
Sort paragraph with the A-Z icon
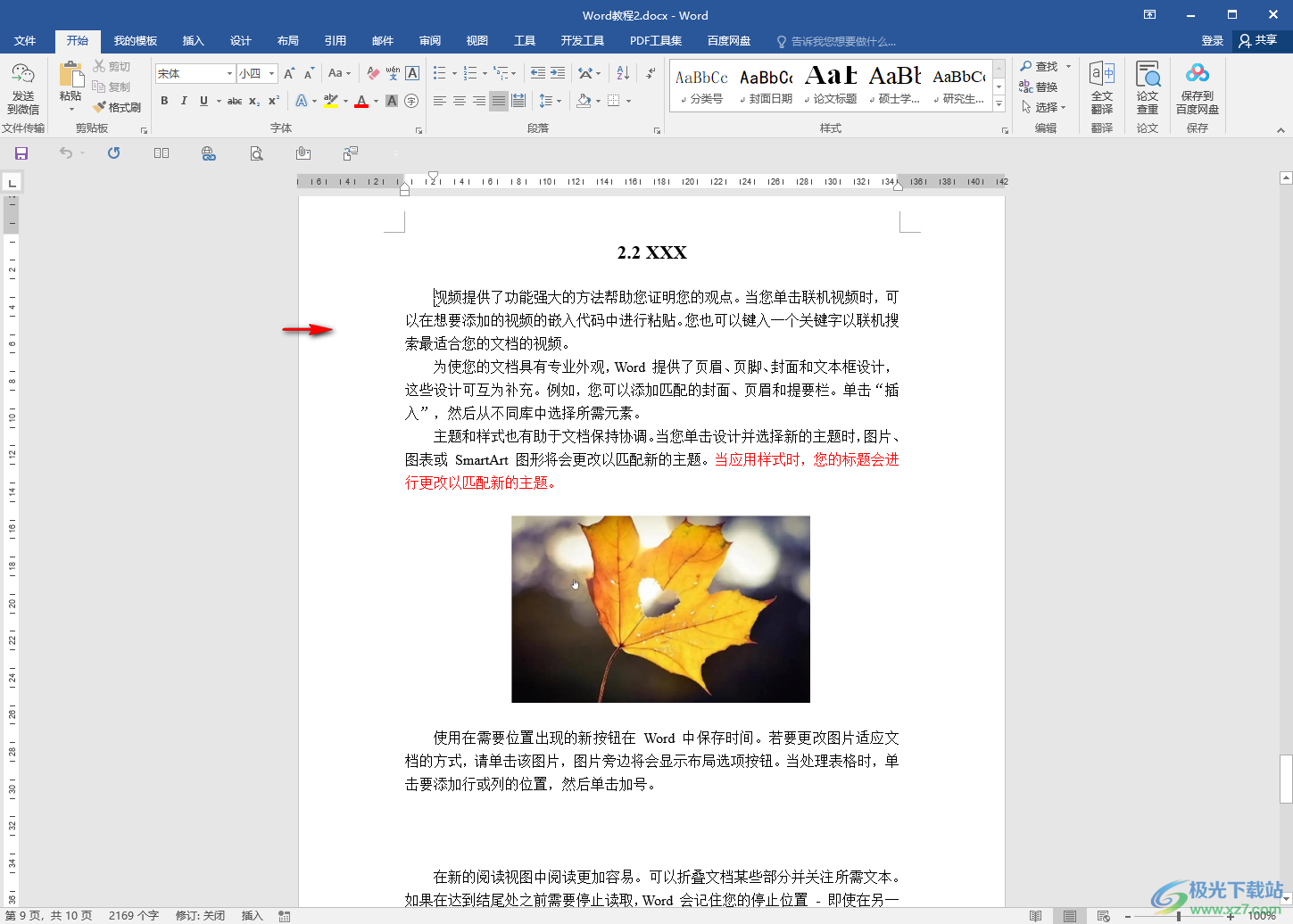[623, 73]
